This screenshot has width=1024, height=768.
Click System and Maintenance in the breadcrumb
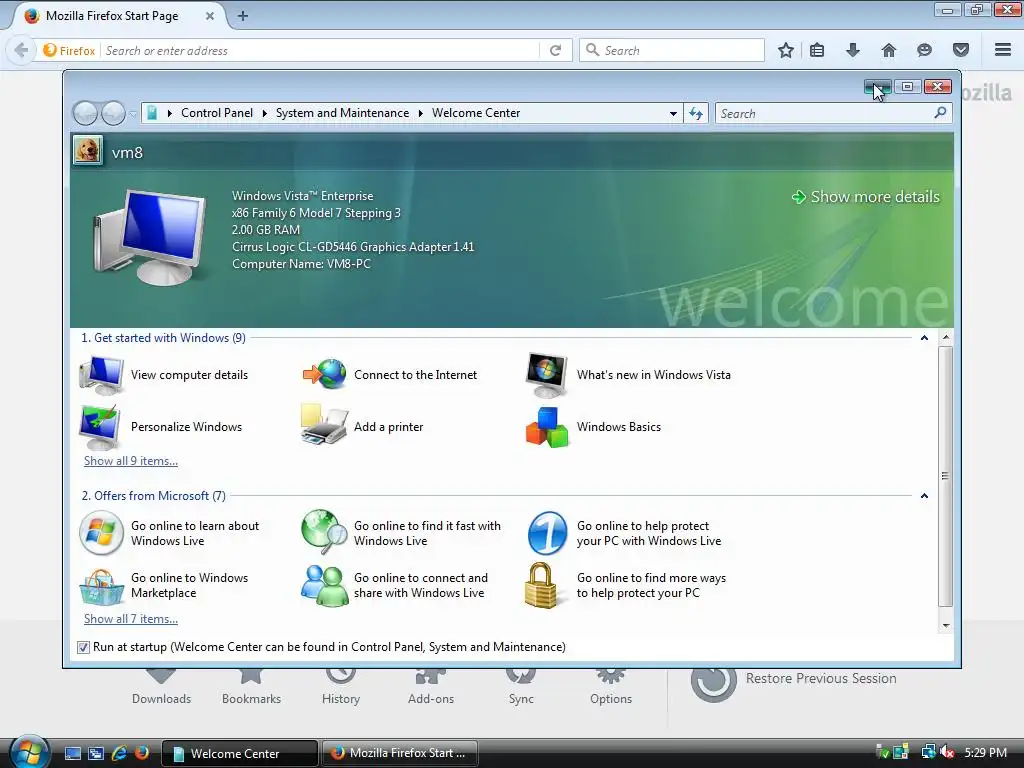coord(342,113)
